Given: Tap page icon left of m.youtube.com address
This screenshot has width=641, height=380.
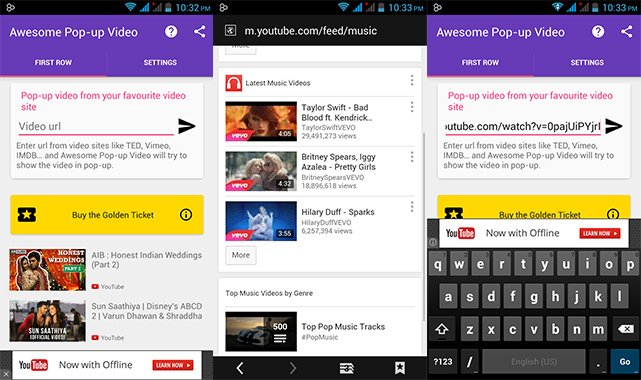Looking at the screenshot, I should pyautogui.click(x=230, y=30).
